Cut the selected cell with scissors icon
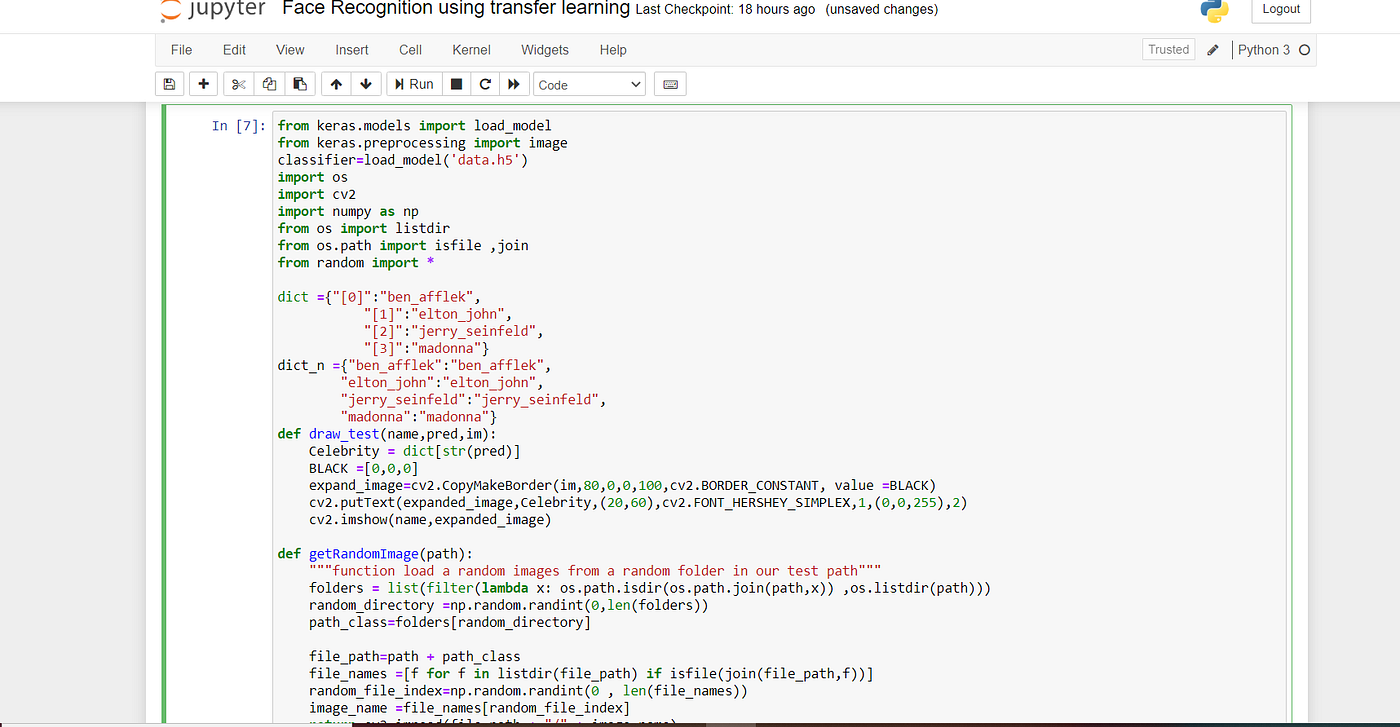The height and width of the screenshot is (727, 1400). coord(237,85)
